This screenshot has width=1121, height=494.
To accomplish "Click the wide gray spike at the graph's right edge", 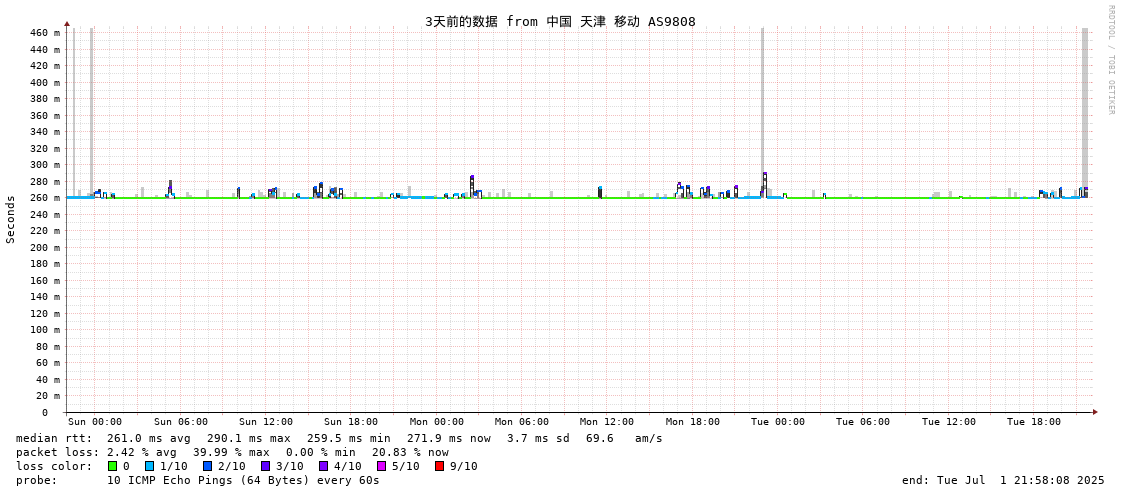I will click(x=1085, y=107).
